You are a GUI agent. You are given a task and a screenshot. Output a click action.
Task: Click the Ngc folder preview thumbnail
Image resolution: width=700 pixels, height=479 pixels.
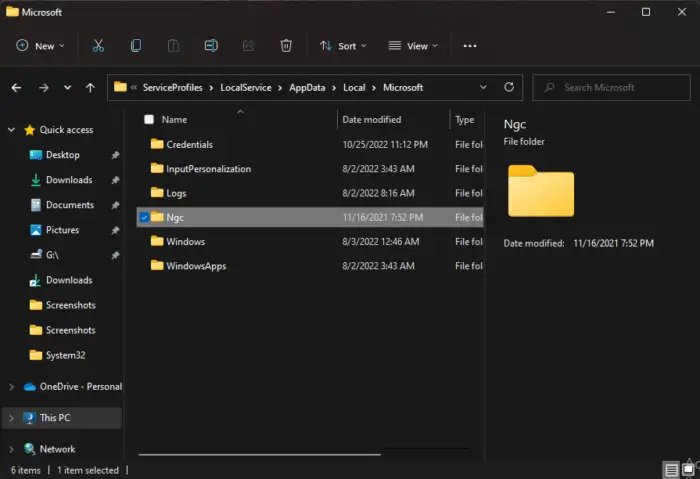pos(541,191)
